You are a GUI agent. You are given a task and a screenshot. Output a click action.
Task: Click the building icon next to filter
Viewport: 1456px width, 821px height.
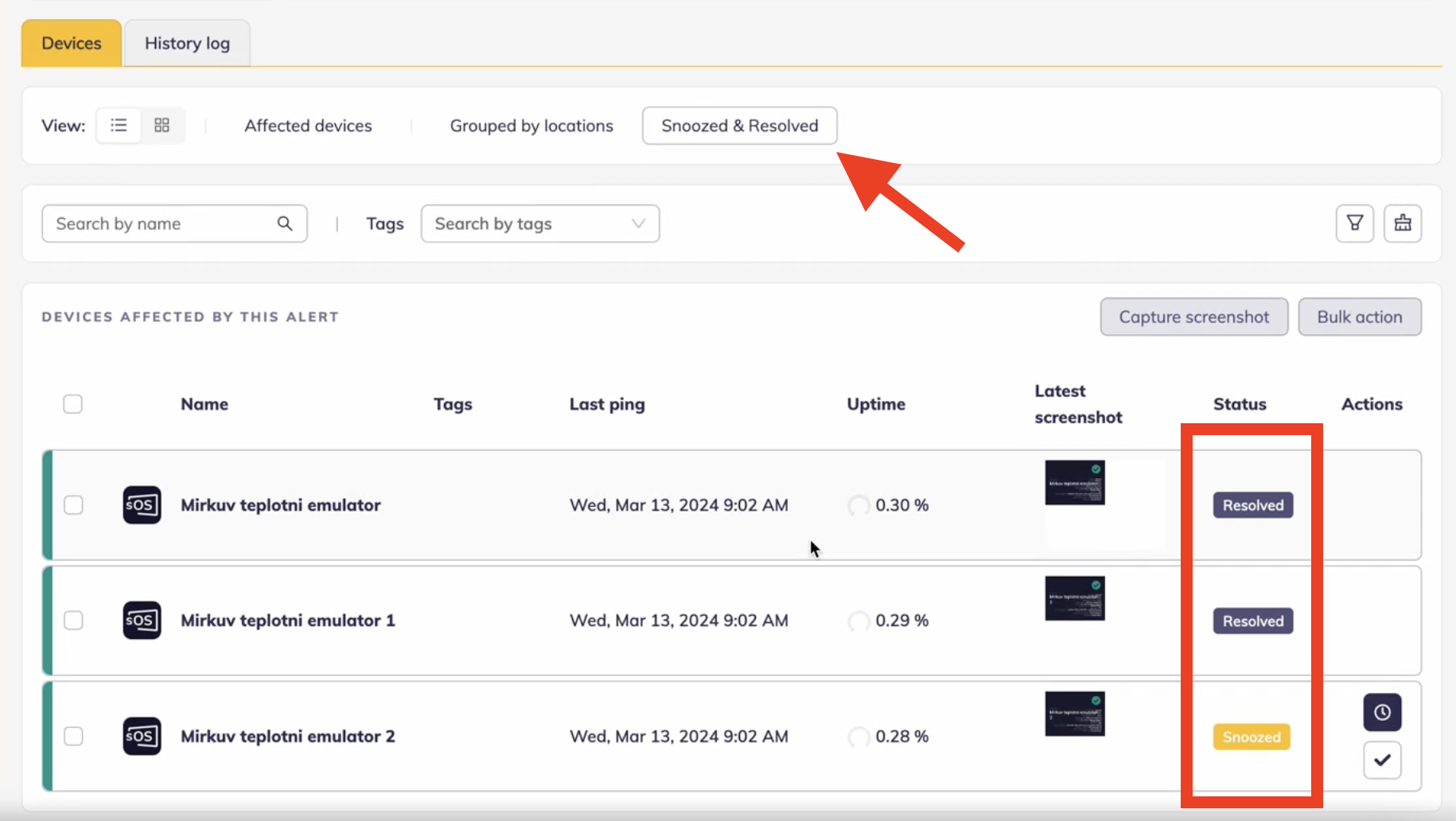coord(1402,224)
